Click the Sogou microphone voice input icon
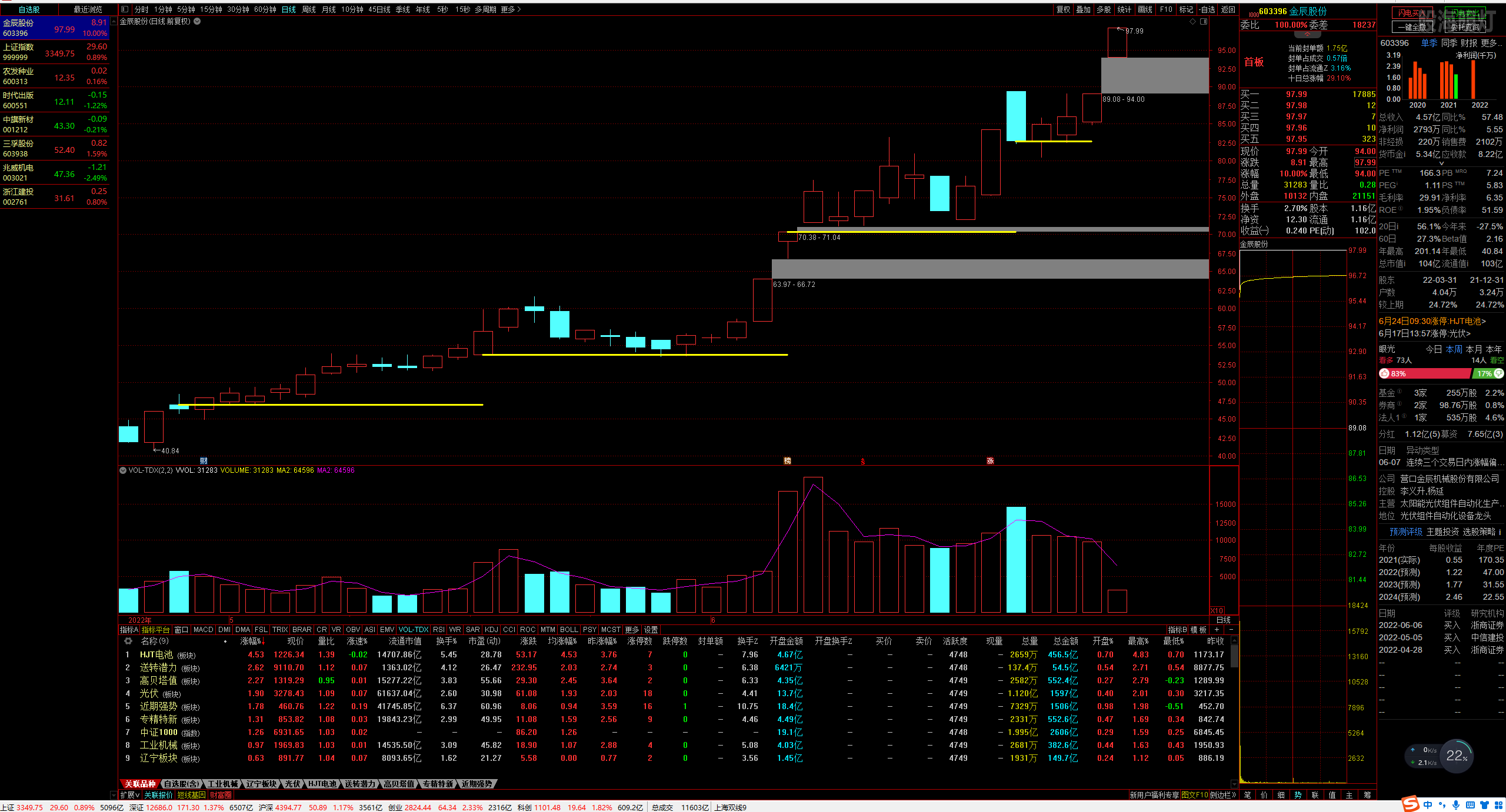The image size is (1506, 812). click(1456, 805)
